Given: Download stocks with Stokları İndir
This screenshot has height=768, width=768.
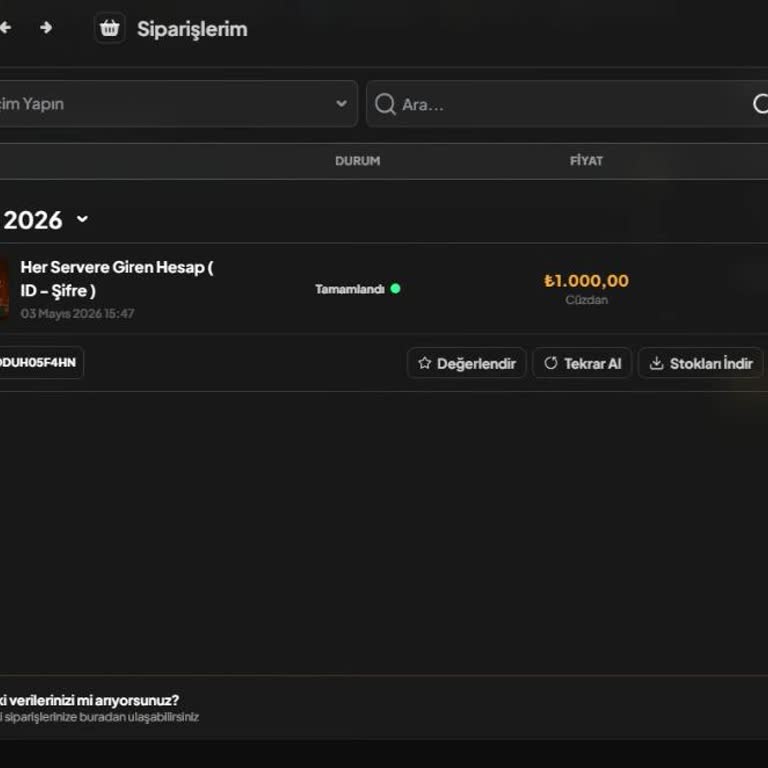Looking at the screenshot, I should 700,363.
